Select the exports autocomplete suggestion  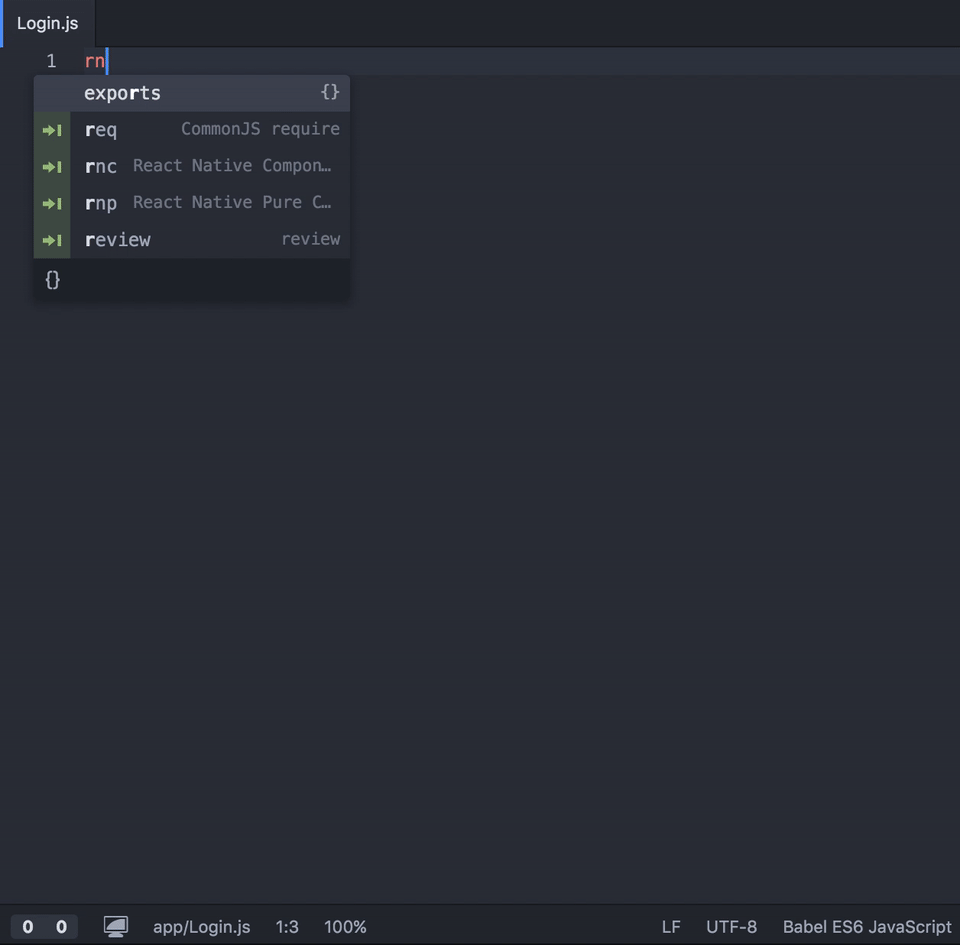point(192,93)
